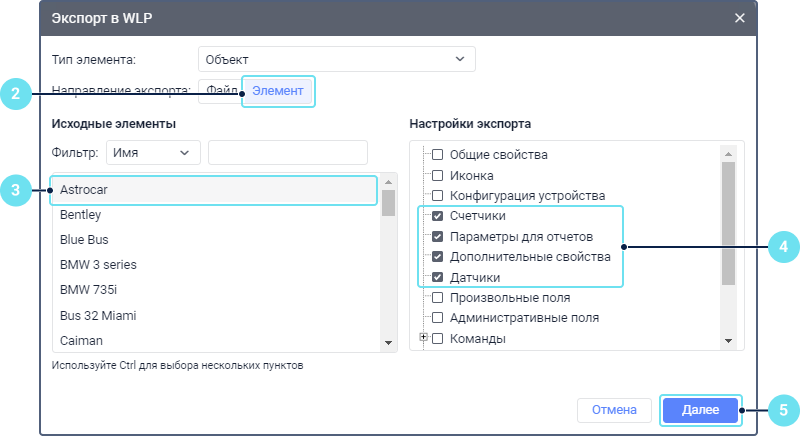Open the Тип элемента dropdown
Screen dimensions: 800x436
click(x=336, y=59)
